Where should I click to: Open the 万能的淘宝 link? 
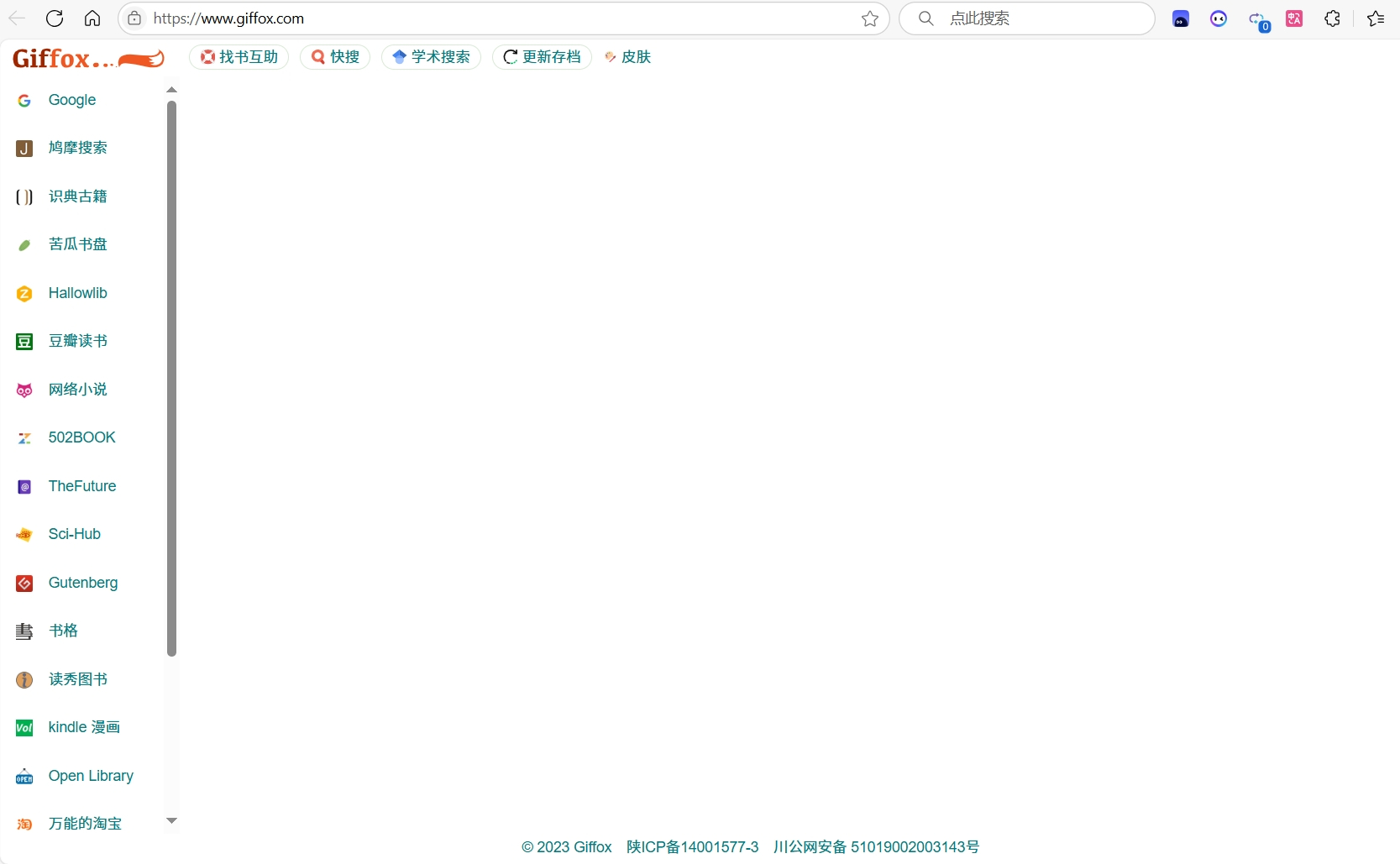point(85,824)
